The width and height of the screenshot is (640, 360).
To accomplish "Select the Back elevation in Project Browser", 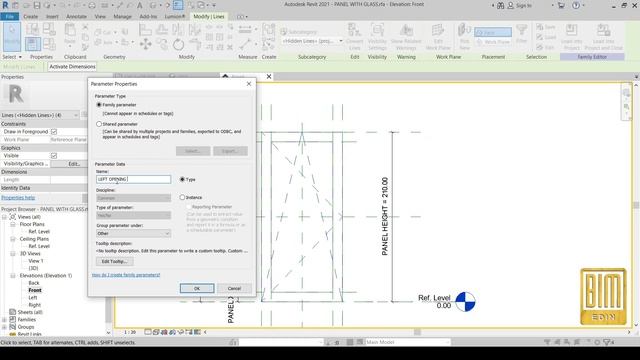I will point(34,283).
